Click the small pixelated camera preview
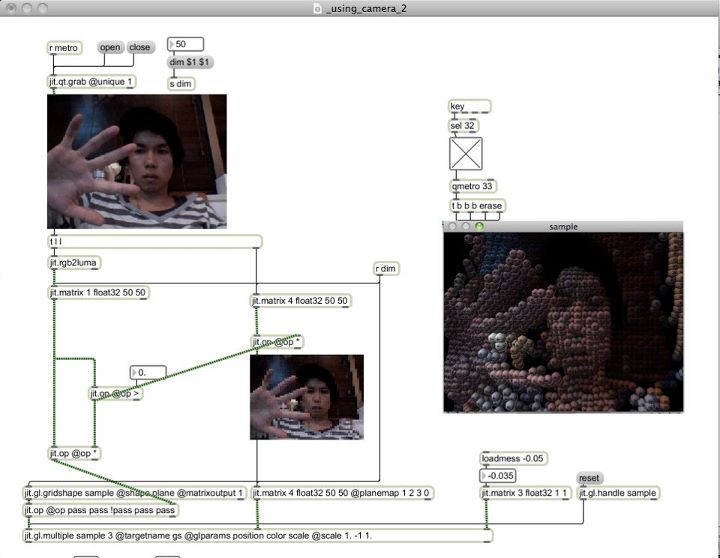This screenshot has width=720, height=558. tap(306, 397)
